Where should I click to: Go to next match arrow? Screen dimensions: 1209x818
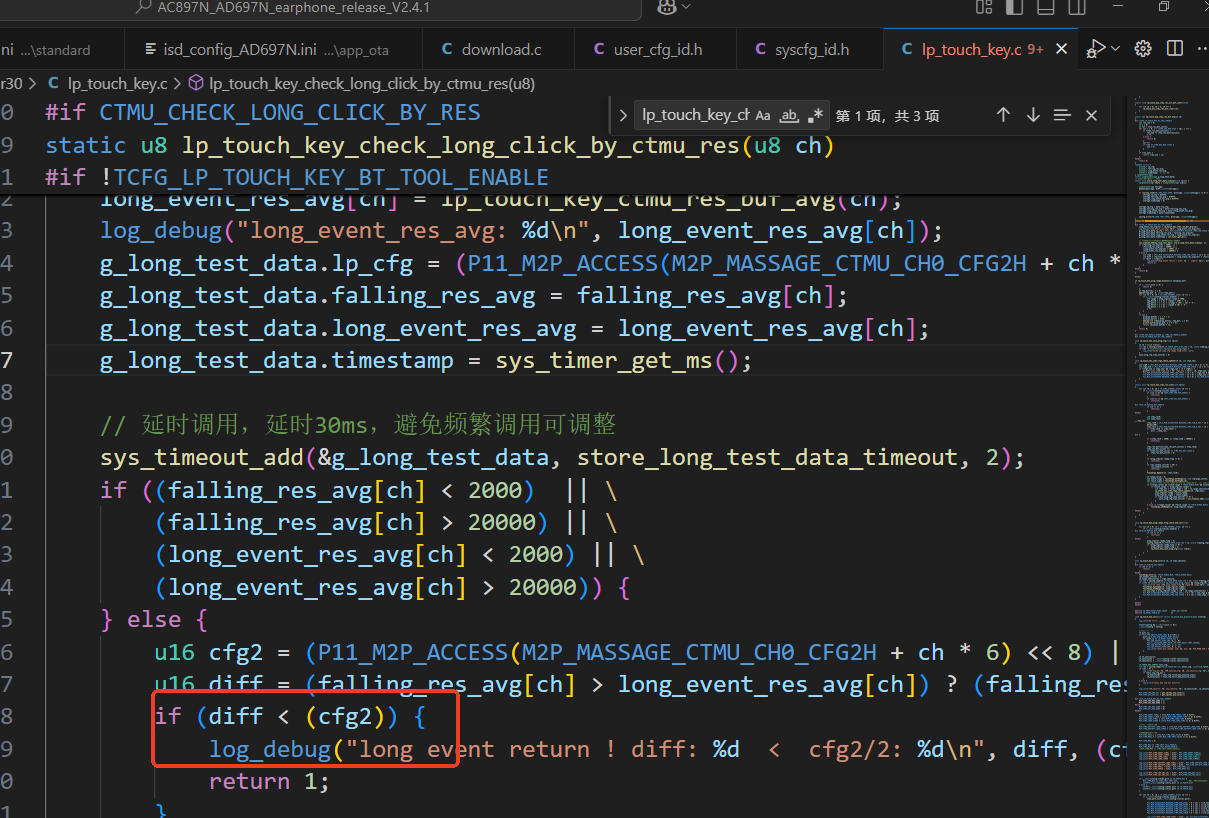(x=1033, y=115)
